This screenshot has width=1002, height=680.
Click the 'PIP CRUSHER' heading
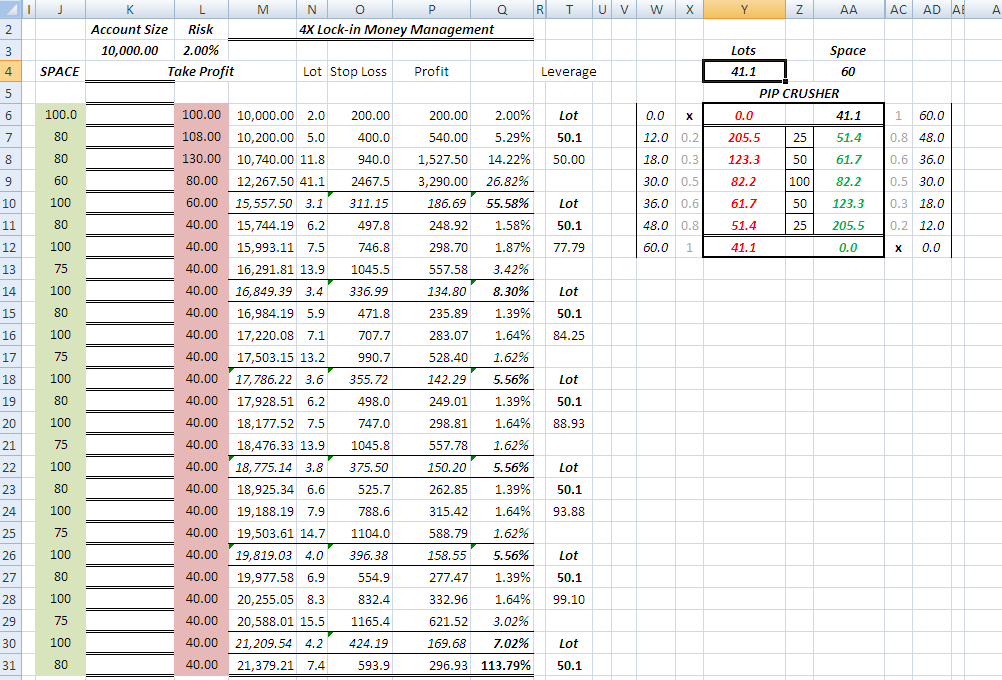coord(799,93)
